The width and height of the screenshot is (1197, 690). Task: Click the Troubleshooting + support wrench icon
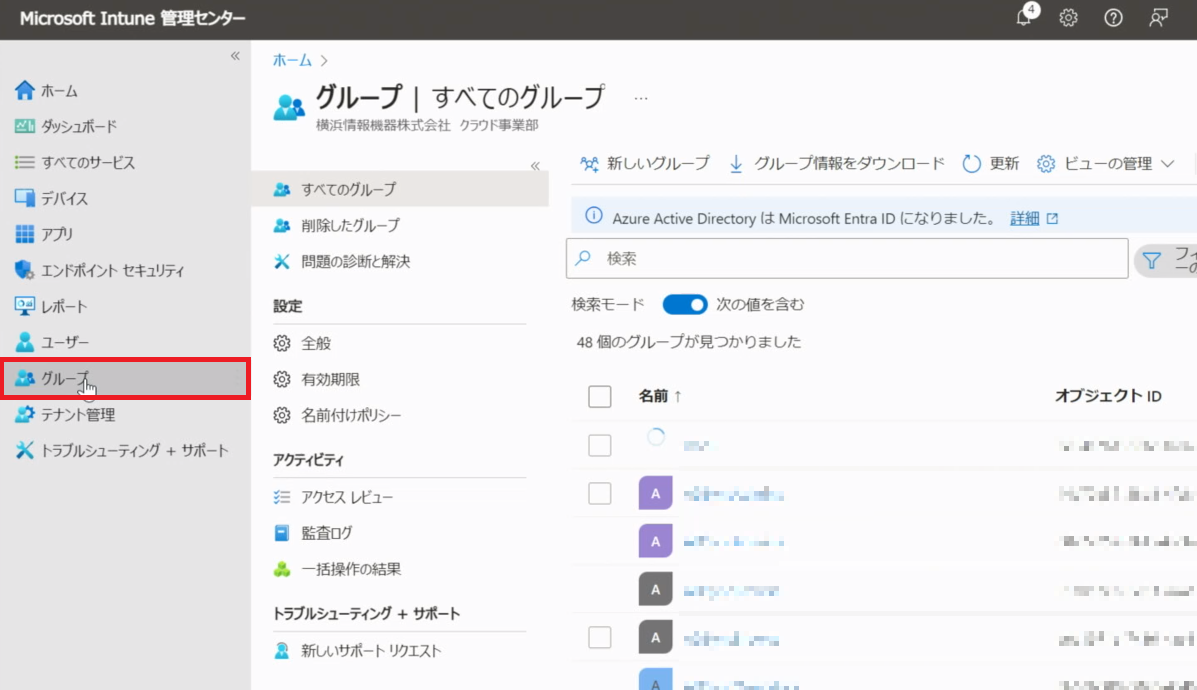point(24,450)
